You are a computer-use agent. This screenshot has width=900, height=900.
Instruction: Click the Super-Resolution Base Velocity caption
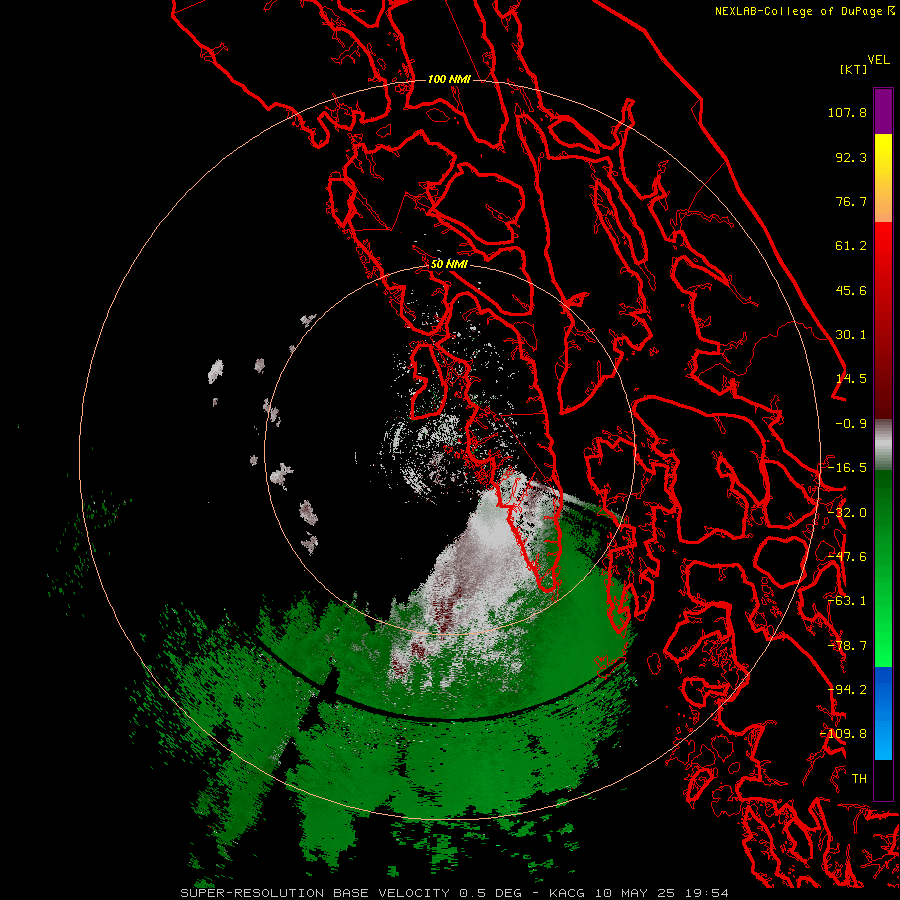tap(455, 893)
